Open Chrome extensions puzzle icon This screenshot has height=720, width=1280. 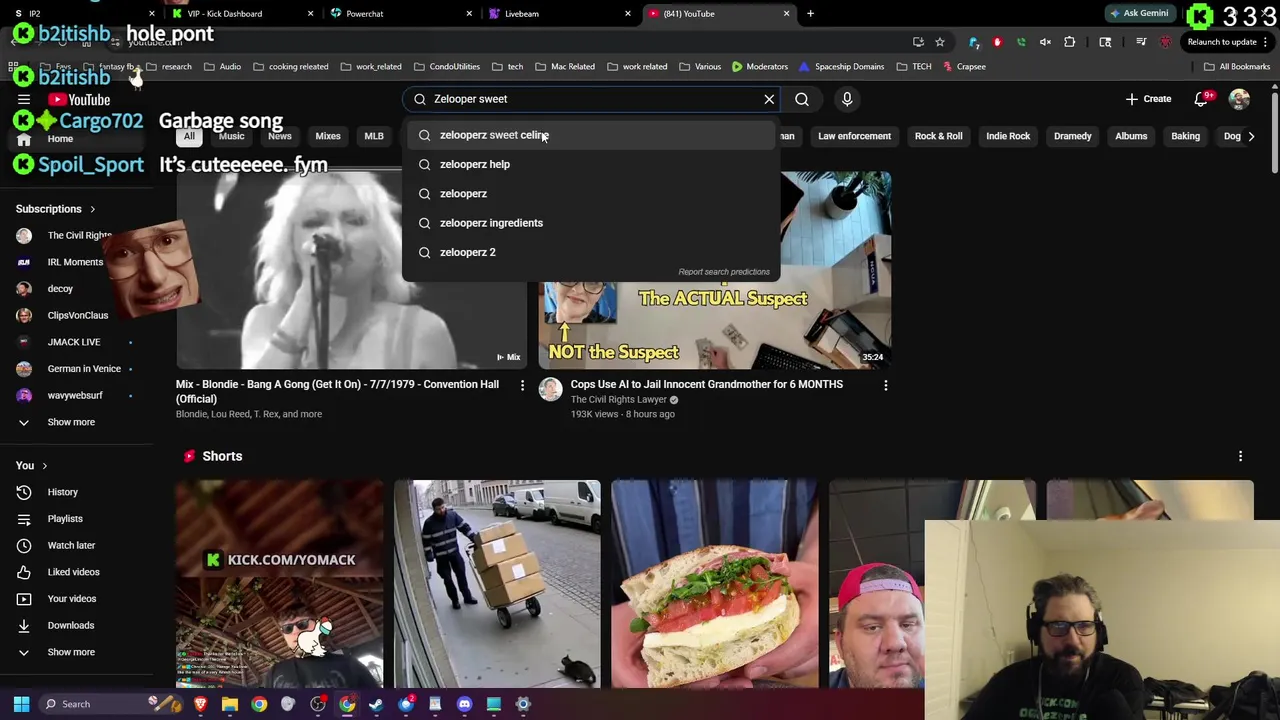point(1069,42)
